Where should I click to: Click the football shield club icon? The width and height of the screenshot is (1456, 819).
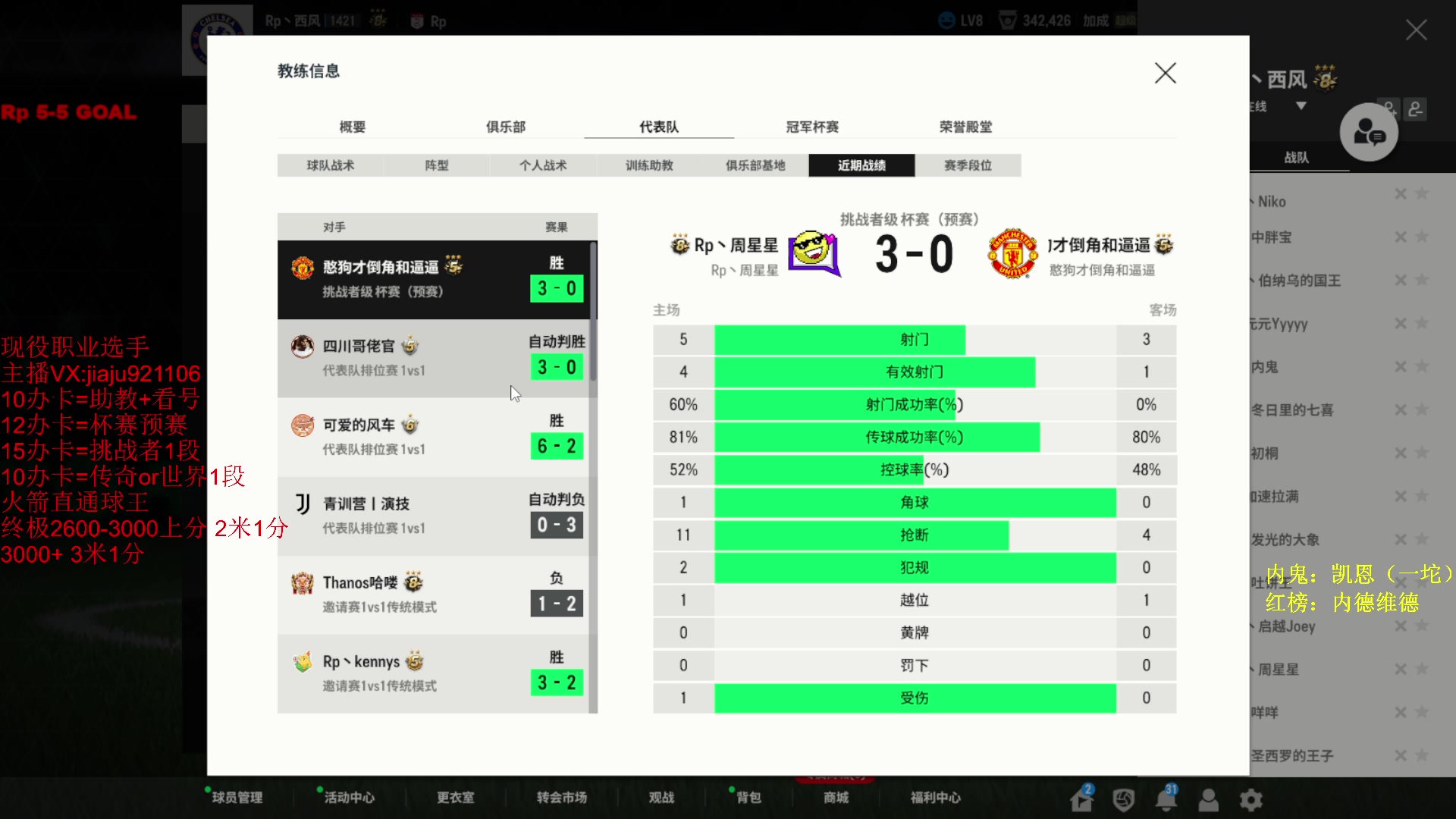pyautogui.click(x=1124, y=799)
